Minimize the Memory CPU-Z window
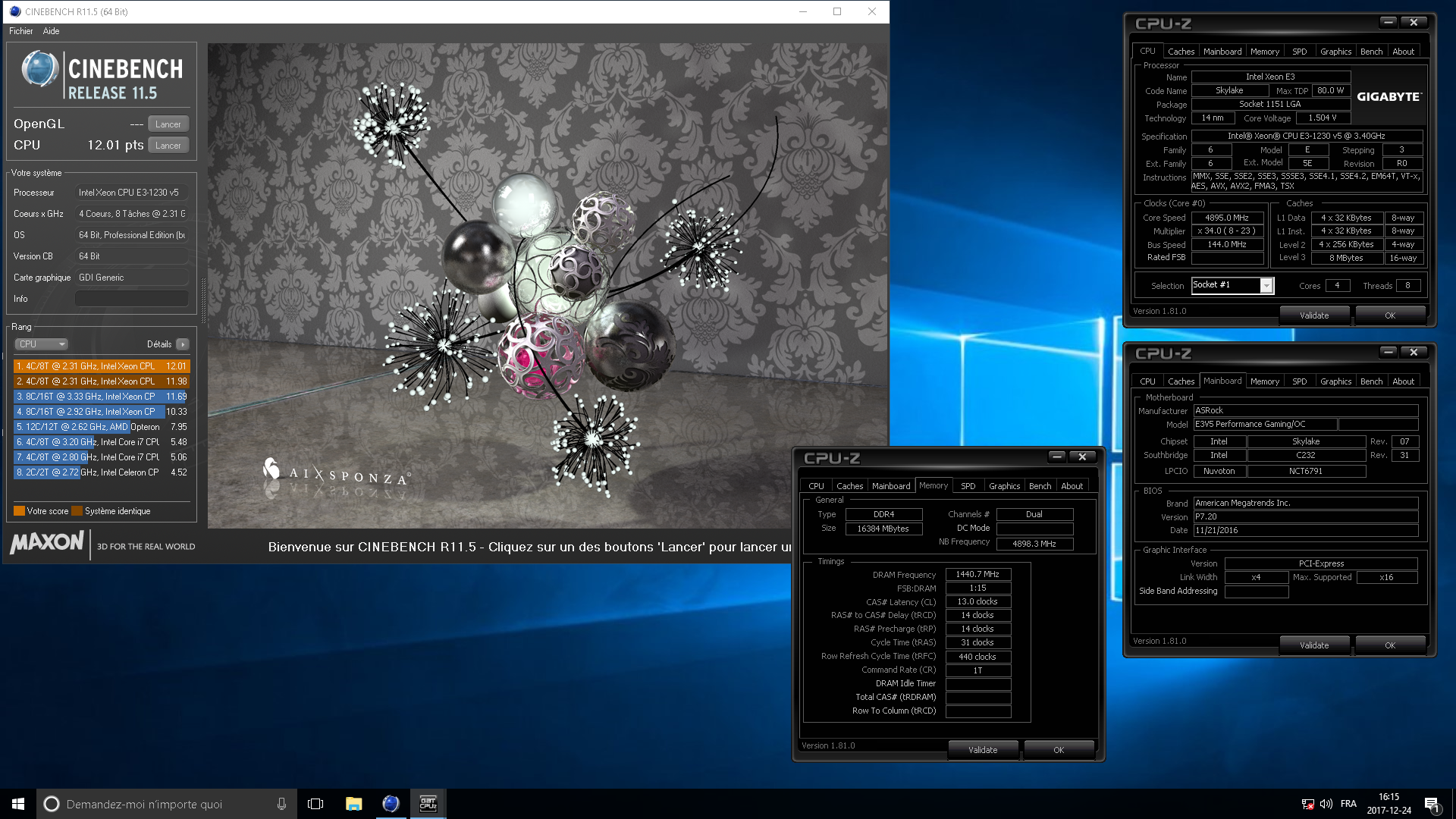This screenshot has width=1456, height=819. (x=1057, y=457)
